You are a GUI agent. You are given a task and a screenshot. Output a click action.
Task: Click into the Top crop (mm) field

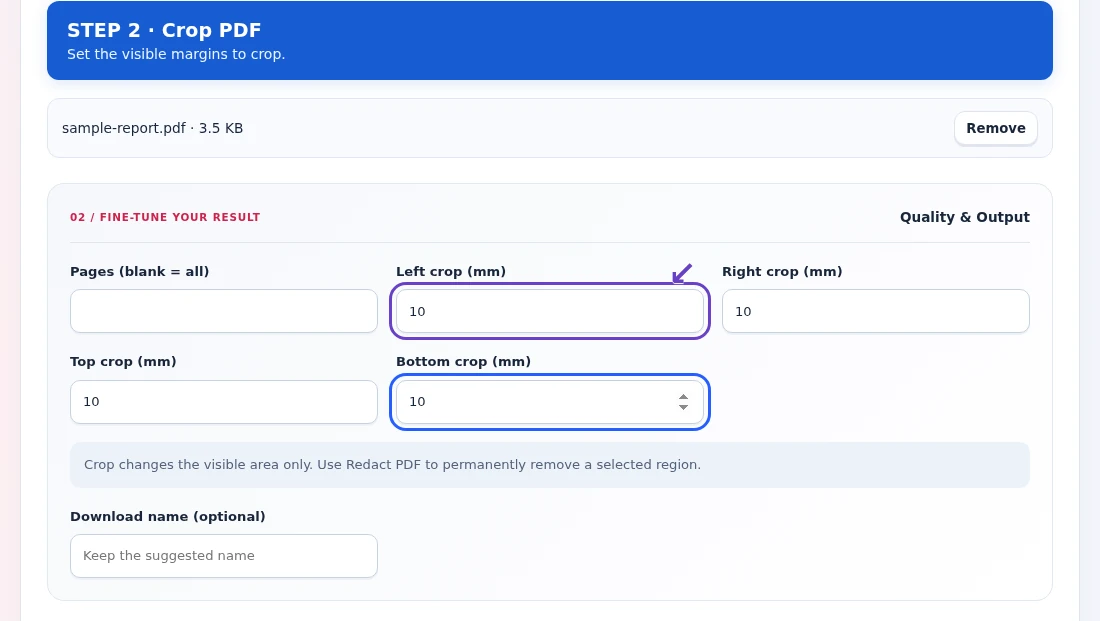(224, 401)
